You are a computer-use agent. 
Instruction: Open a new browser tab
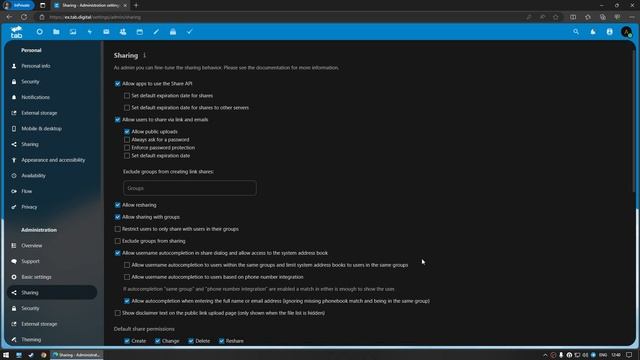click(x=136, y=5)
